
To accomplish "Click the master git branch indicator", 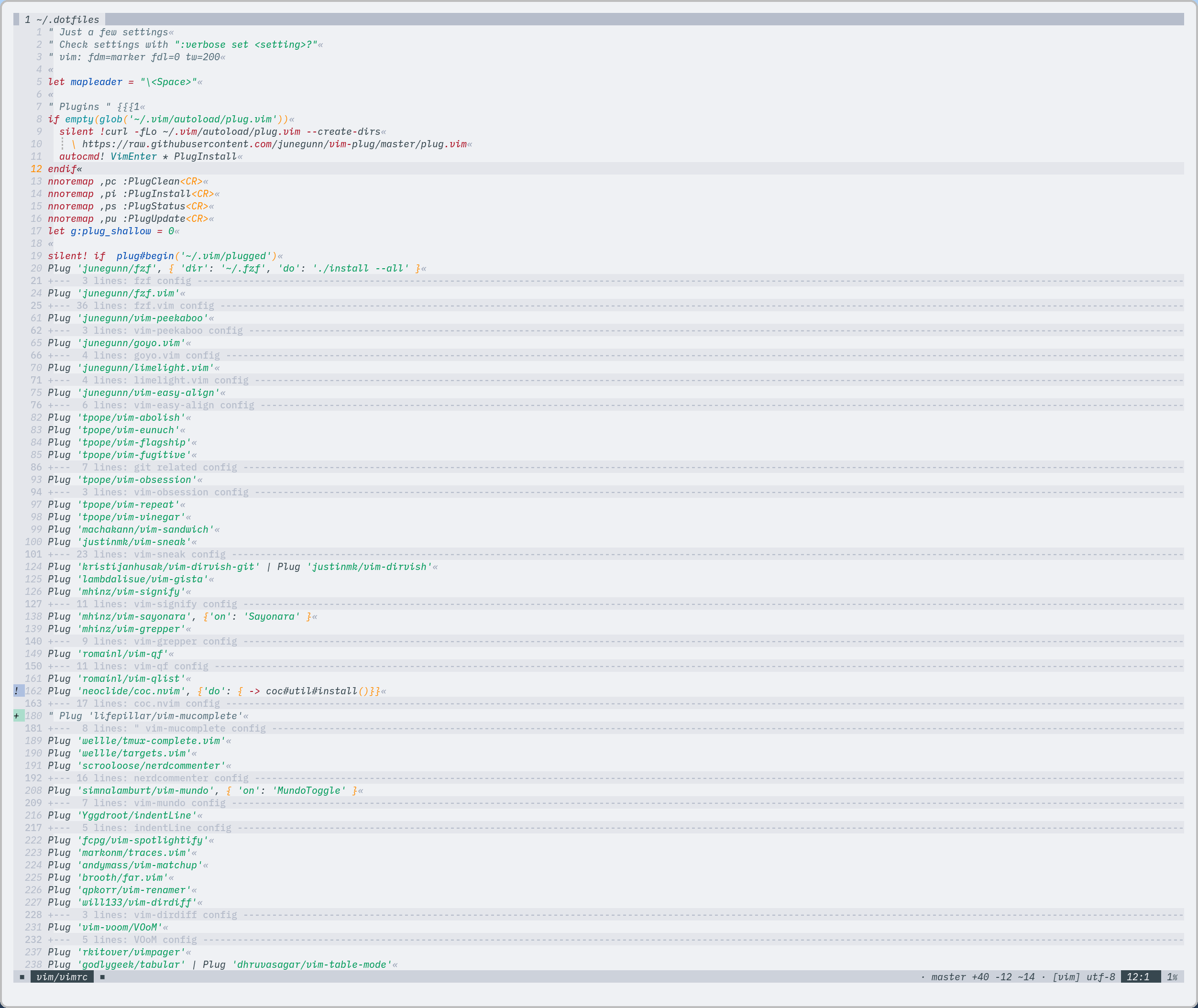I will point(948,977).
